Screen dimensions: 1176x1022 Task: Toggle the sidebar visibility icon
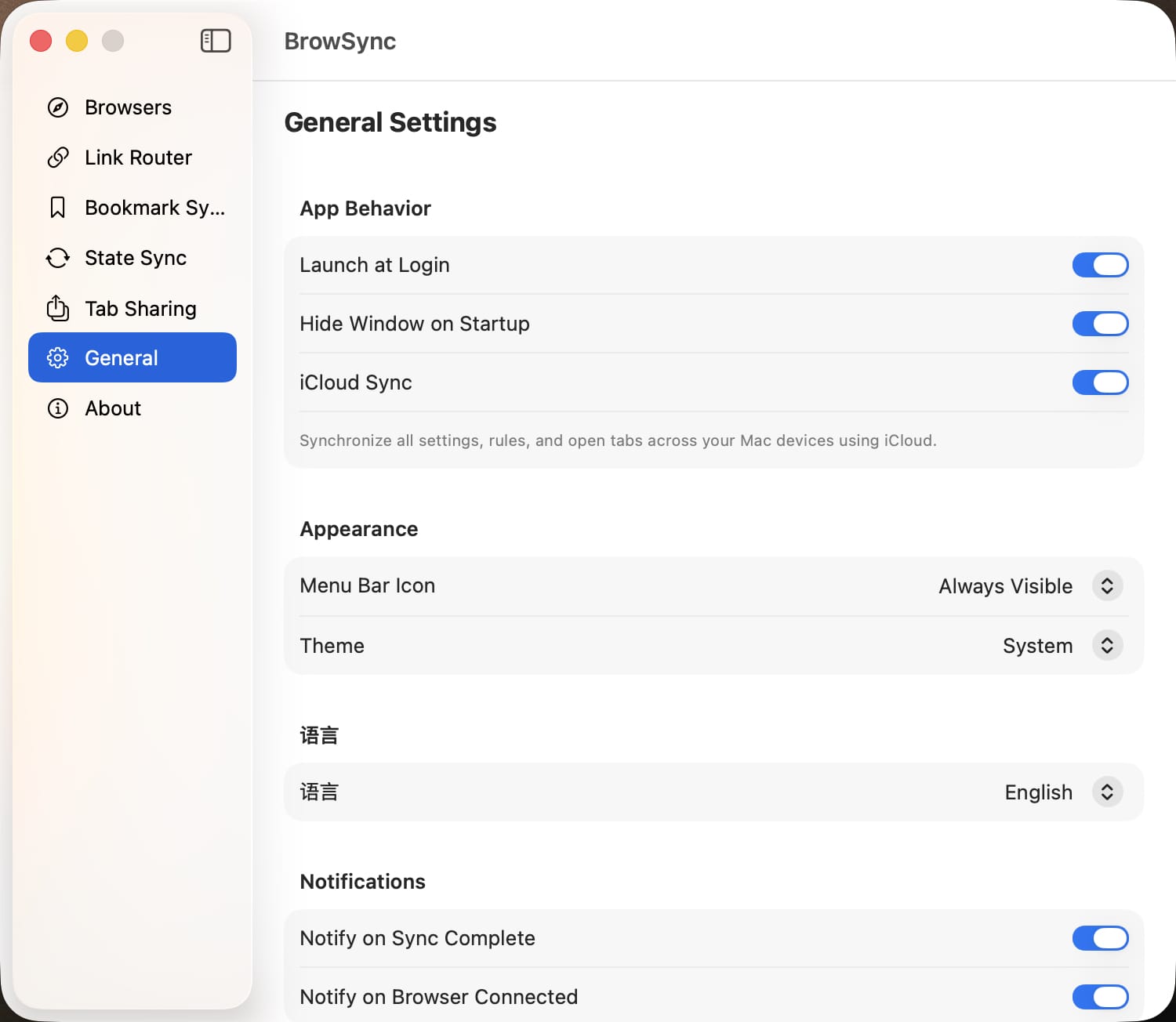click(x=216, y=41)
